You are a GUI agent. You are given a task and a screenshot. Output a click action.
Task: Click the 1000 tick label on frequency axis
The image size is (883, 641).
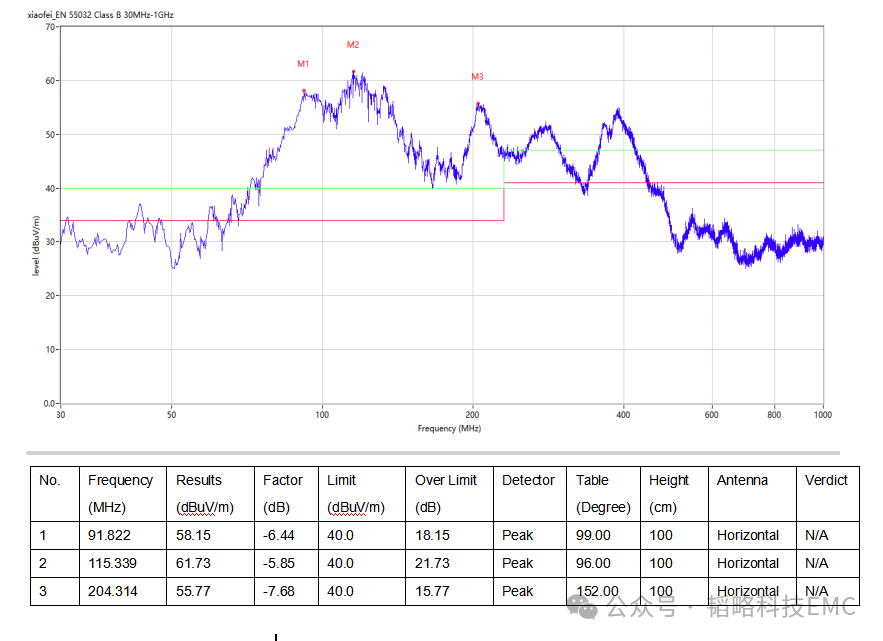point(823,414)
